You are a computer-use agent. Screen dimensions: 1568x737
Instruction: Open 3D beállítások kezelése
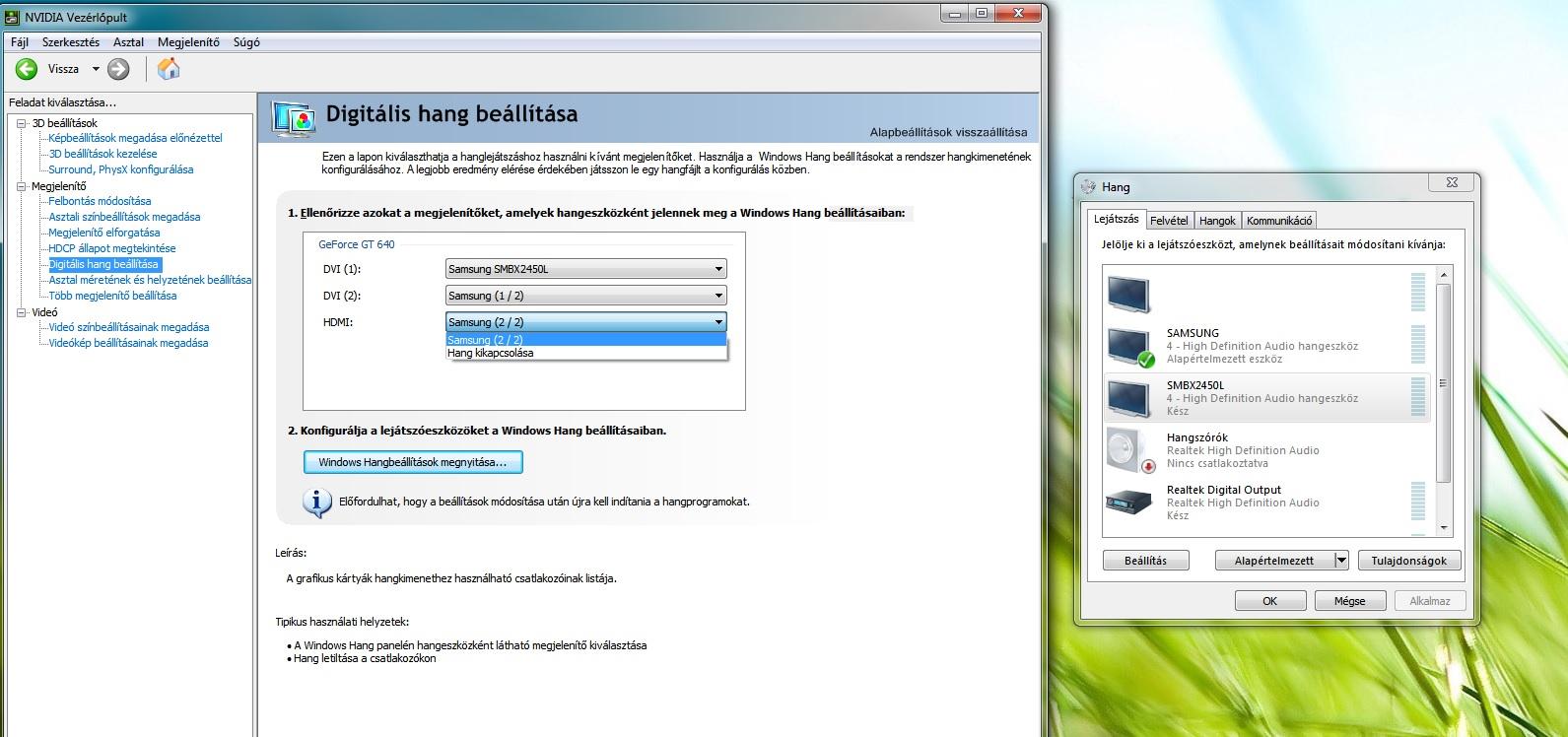(x=102, y=154)
